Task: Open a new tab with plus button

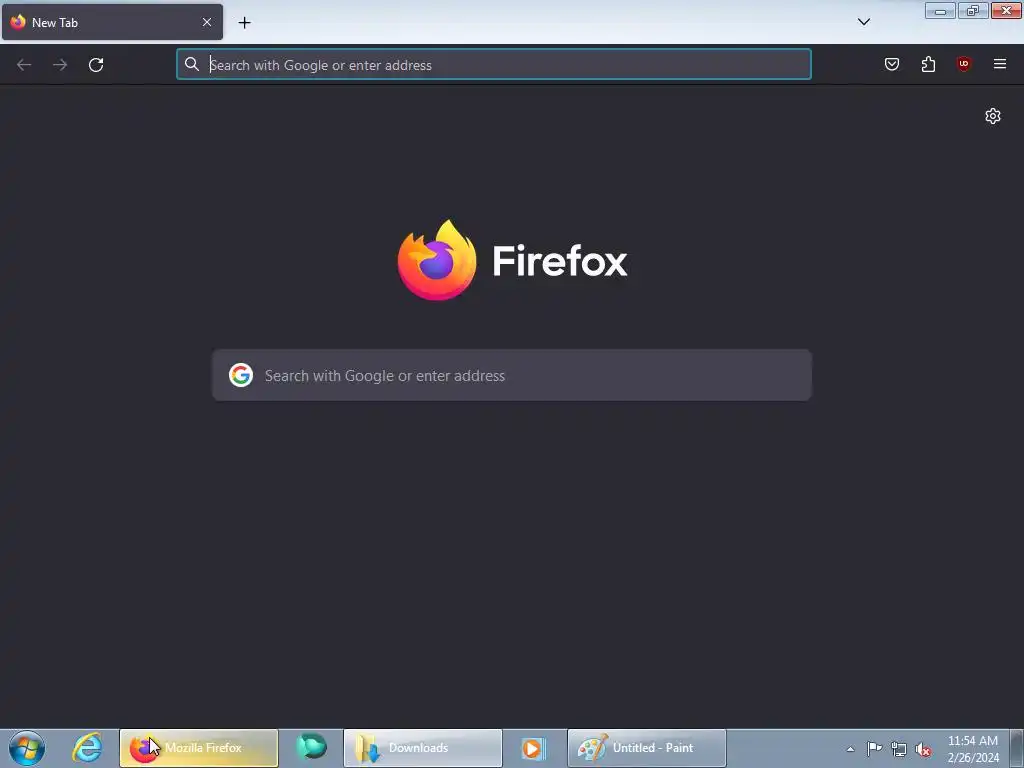Action: [244, 23]
